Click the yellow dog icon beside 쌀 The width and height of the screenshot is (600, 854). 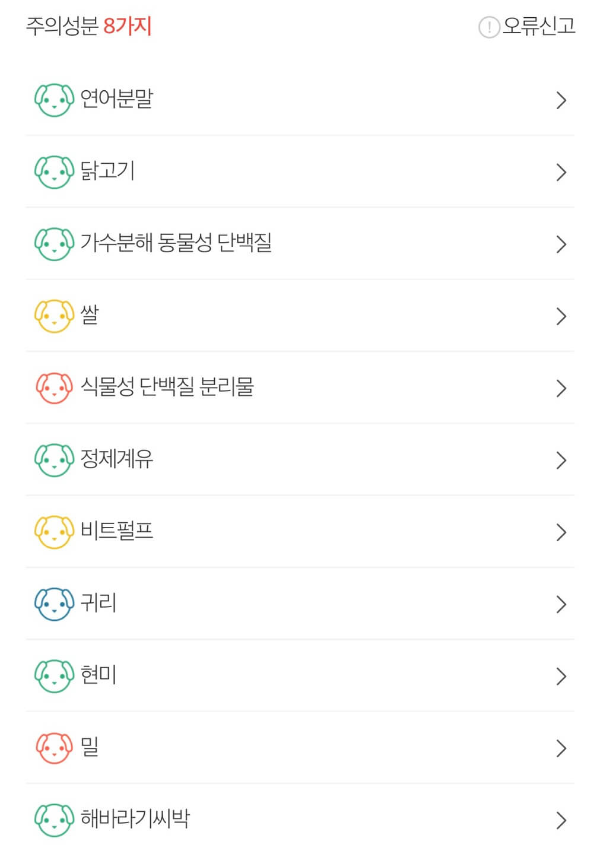pos(52,316)
